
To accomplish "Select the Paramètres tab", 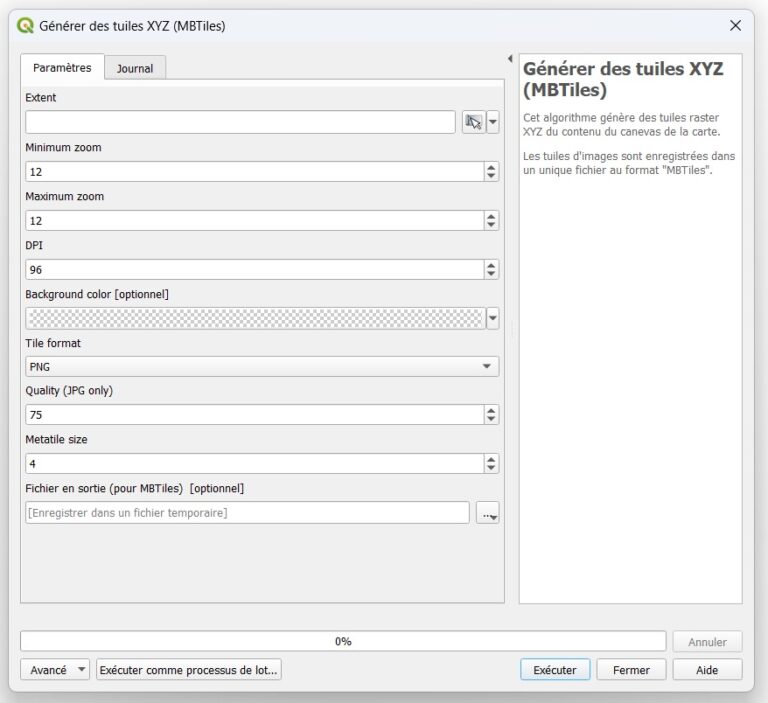I will tap(62, 68).
